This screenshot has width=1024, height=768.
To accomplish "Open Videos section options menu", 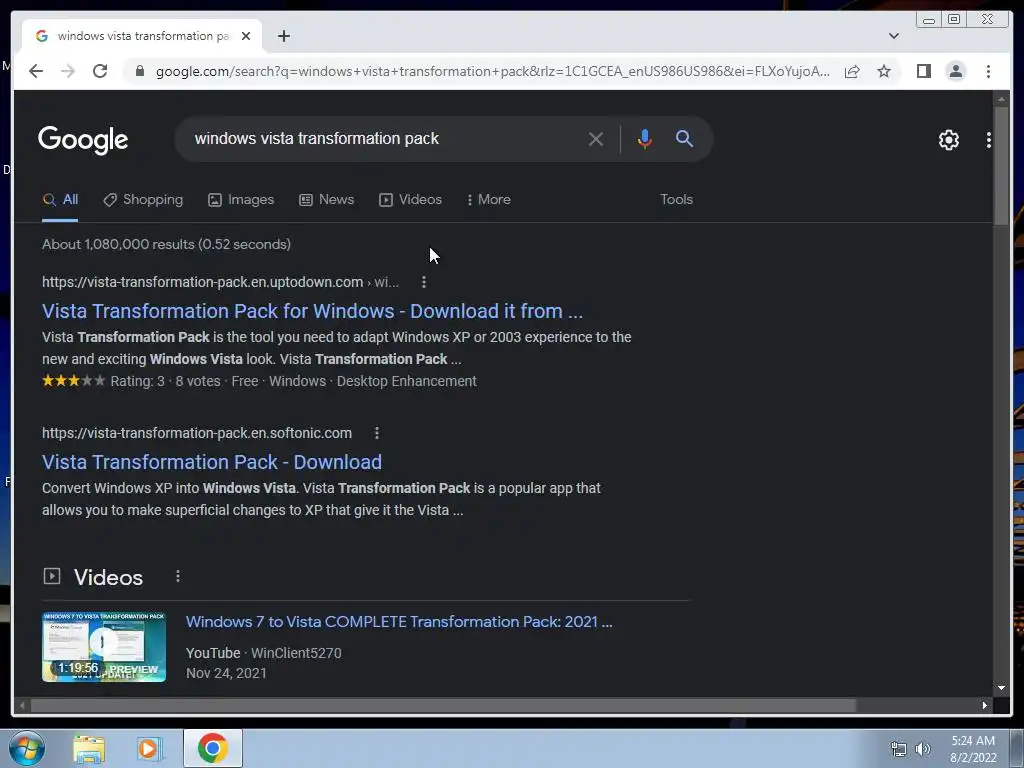I will 178,577.
